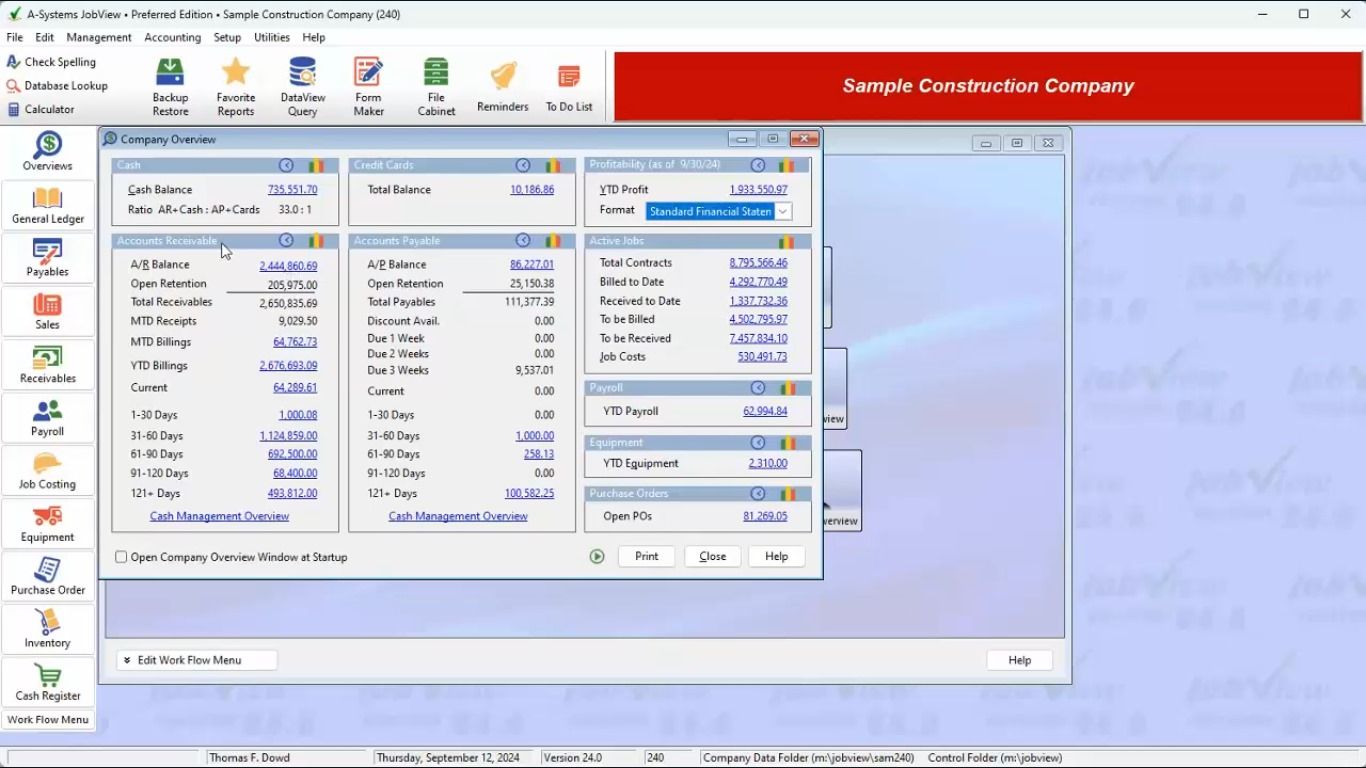This screenshot has width=1366, height=768.
Task: Click the Credit Cards chart icon
Action: pos(552,165)
